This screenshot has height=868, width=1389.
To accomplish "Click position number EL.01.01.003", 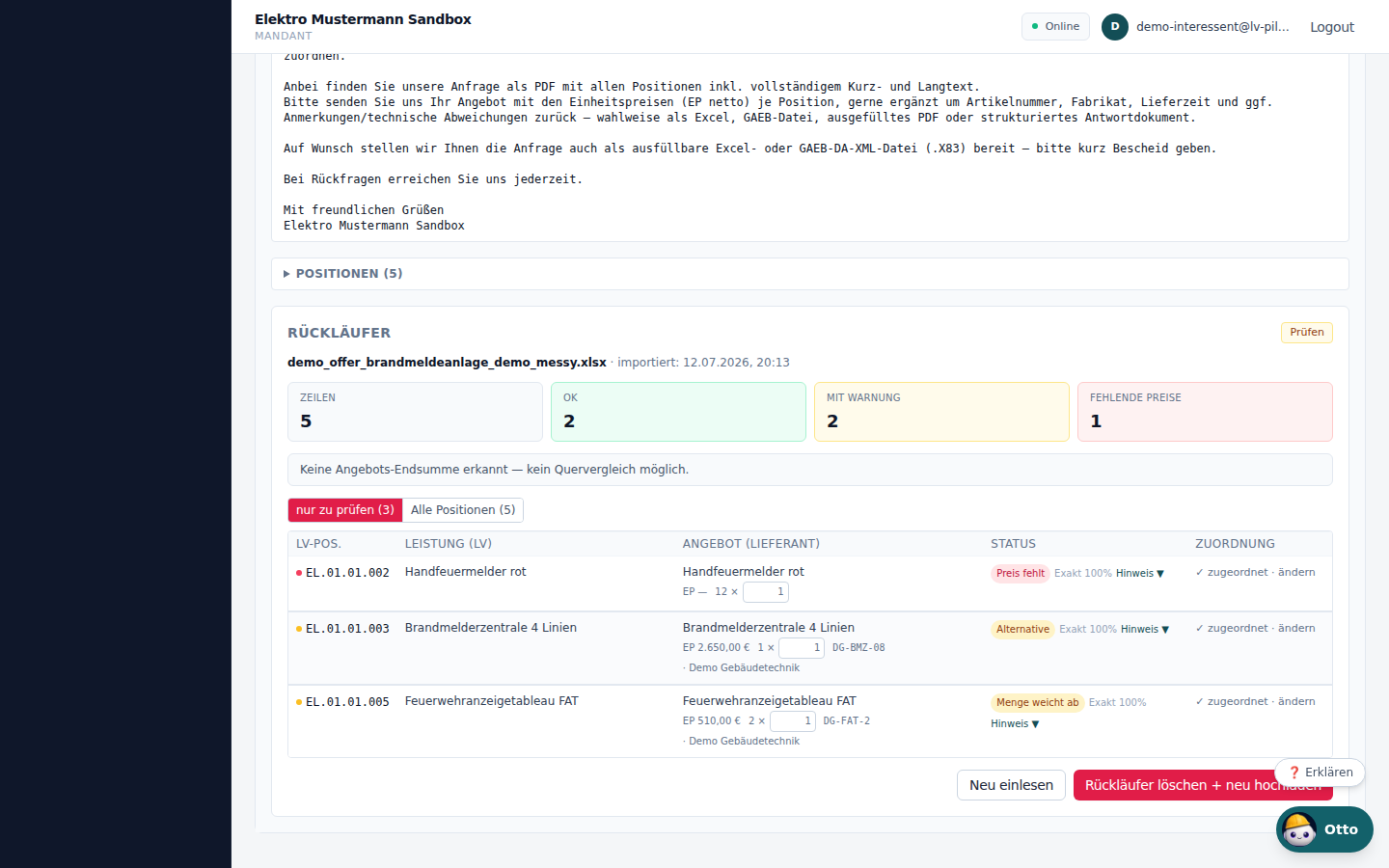I will (x=347, y=629).
